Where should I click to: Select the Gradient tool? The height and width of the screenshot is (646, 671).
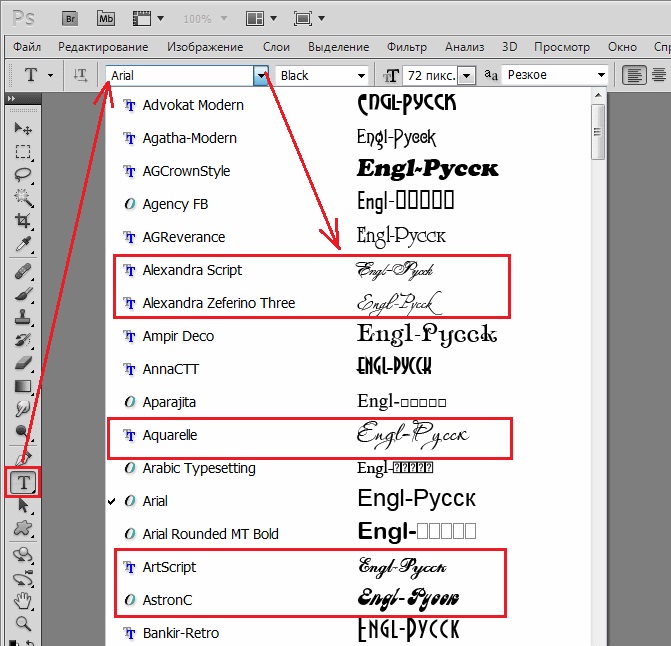[x=23, y=386]
